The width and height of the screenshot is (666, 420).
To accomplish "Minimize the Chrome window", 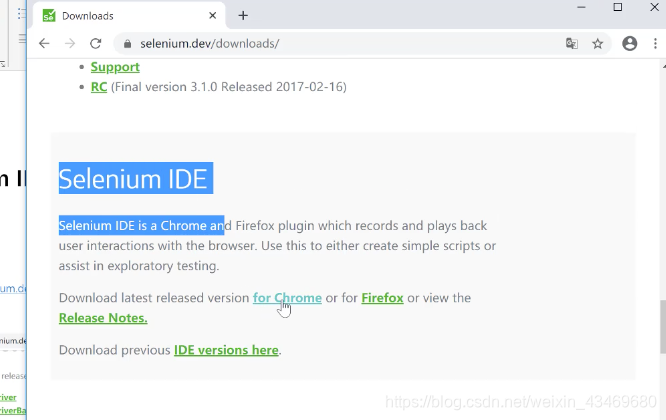I will 581,7.
